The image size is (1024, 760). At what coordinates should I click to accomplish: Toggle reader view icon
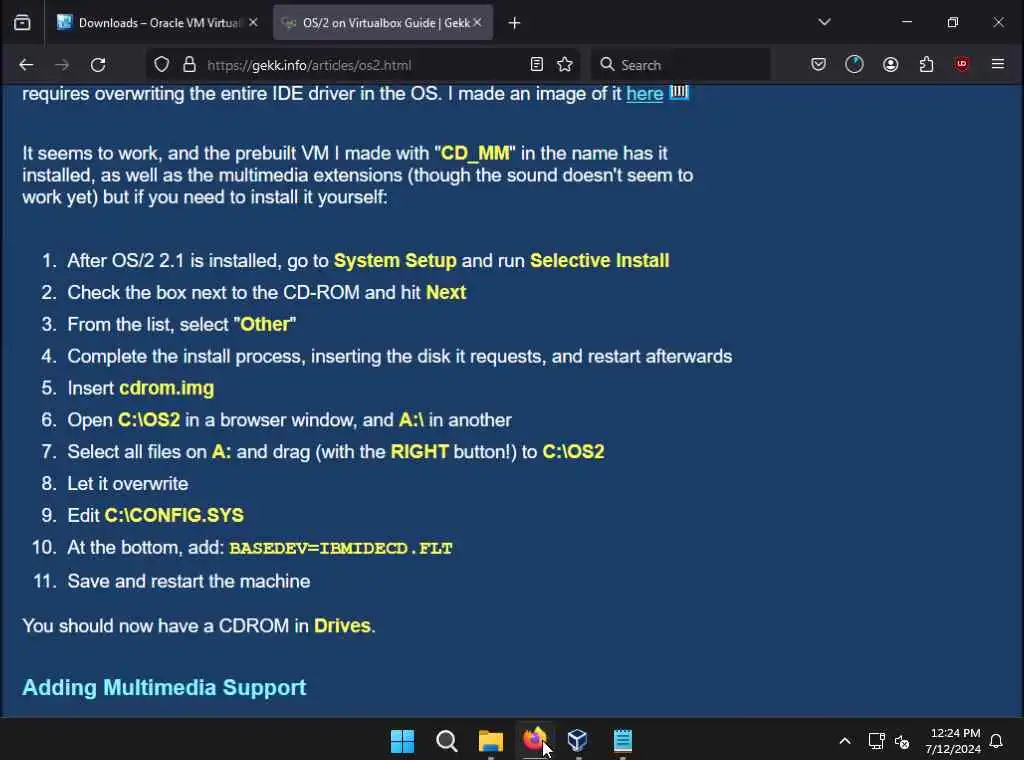pyautogui.click(x=537, y=65)
